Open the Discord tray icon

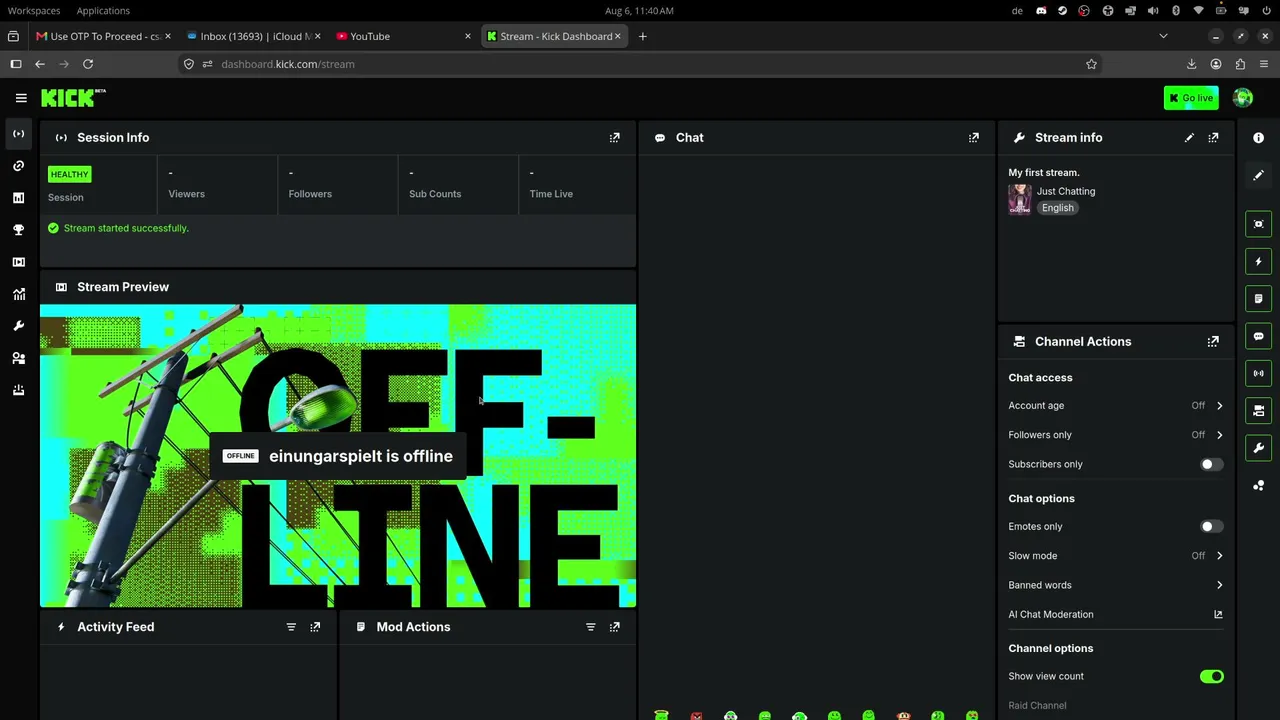1041,10
